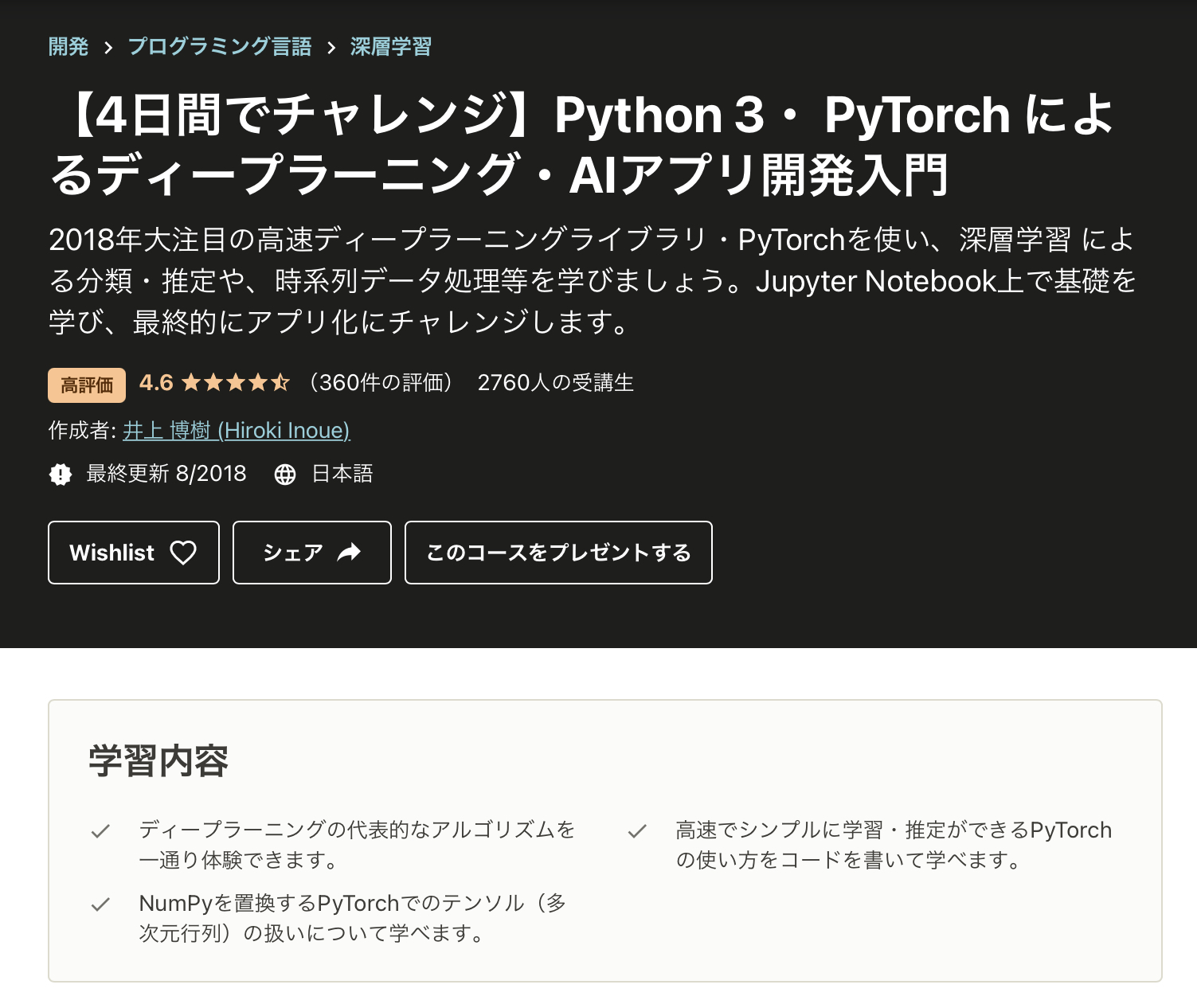Click the checkmark beside ディープラーニングの代表的 item
This screenshot has height=1008, width=1197.
click(100, 831)
